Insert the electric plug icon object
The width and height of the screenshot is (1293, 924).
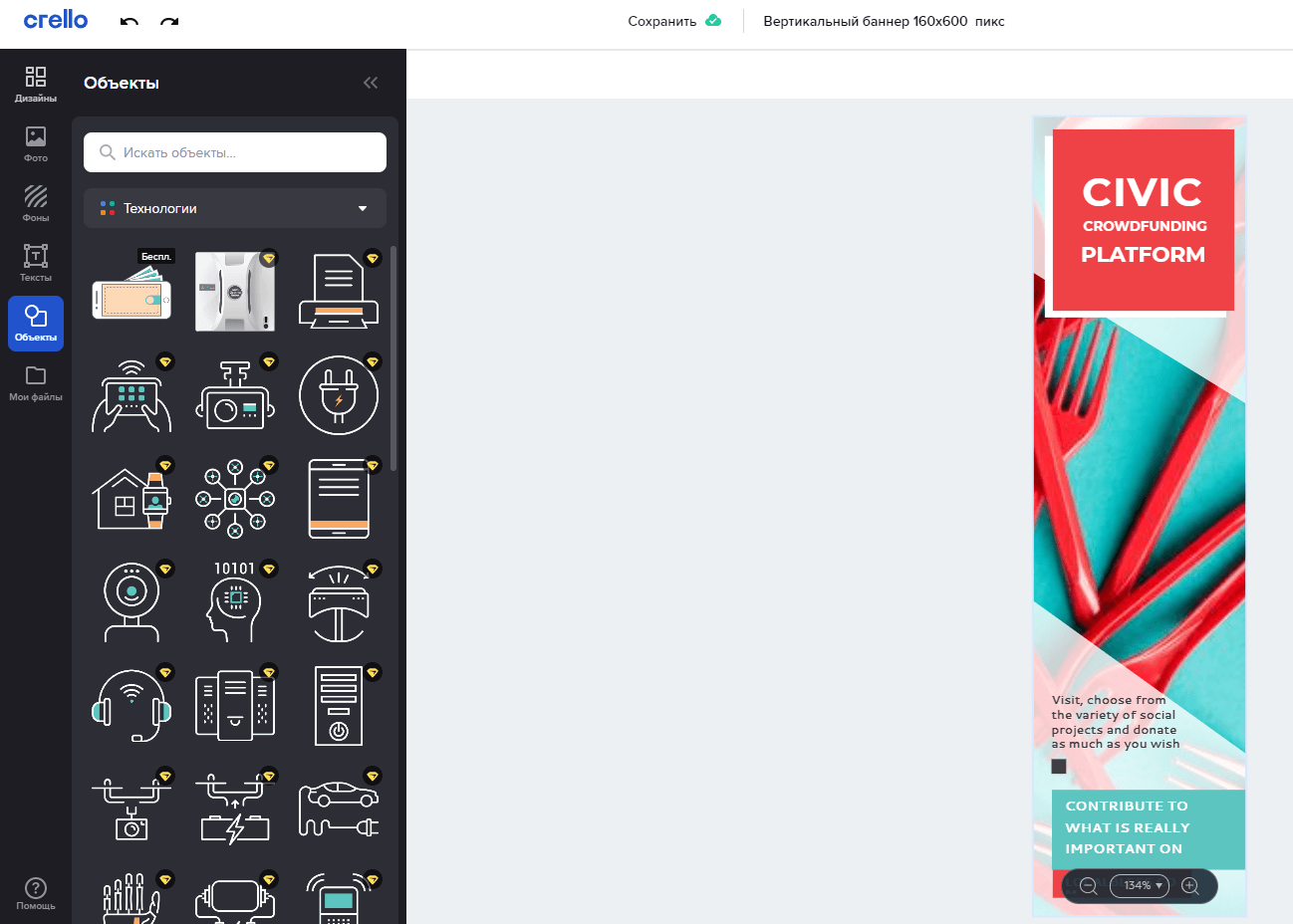click(x=339, y=395)
